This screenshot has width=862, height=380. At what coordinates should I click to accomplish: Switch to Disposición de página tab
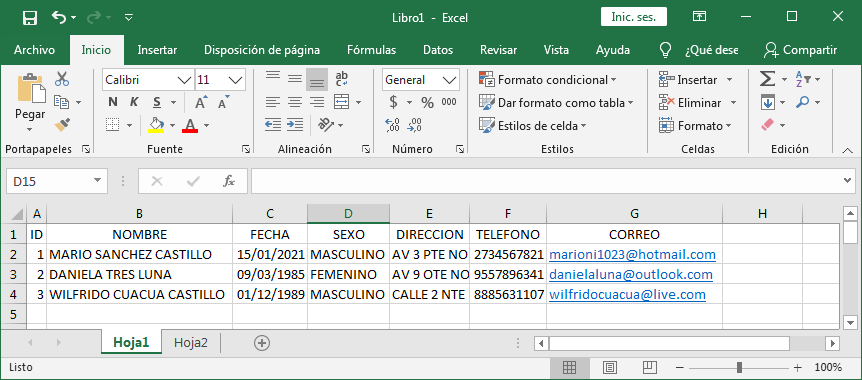(262, 50)
